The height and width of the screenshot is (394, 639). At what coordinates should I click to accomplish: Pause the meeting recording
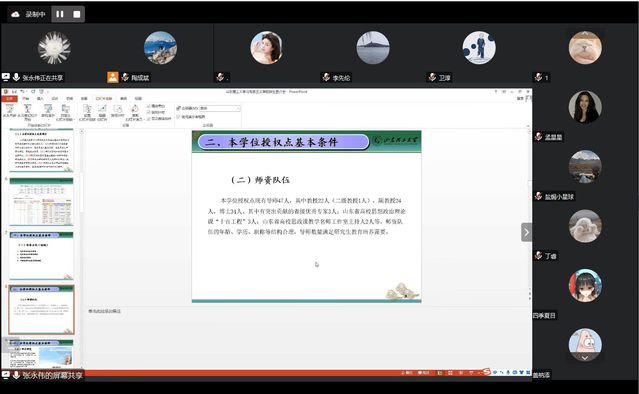click(59, 14)
